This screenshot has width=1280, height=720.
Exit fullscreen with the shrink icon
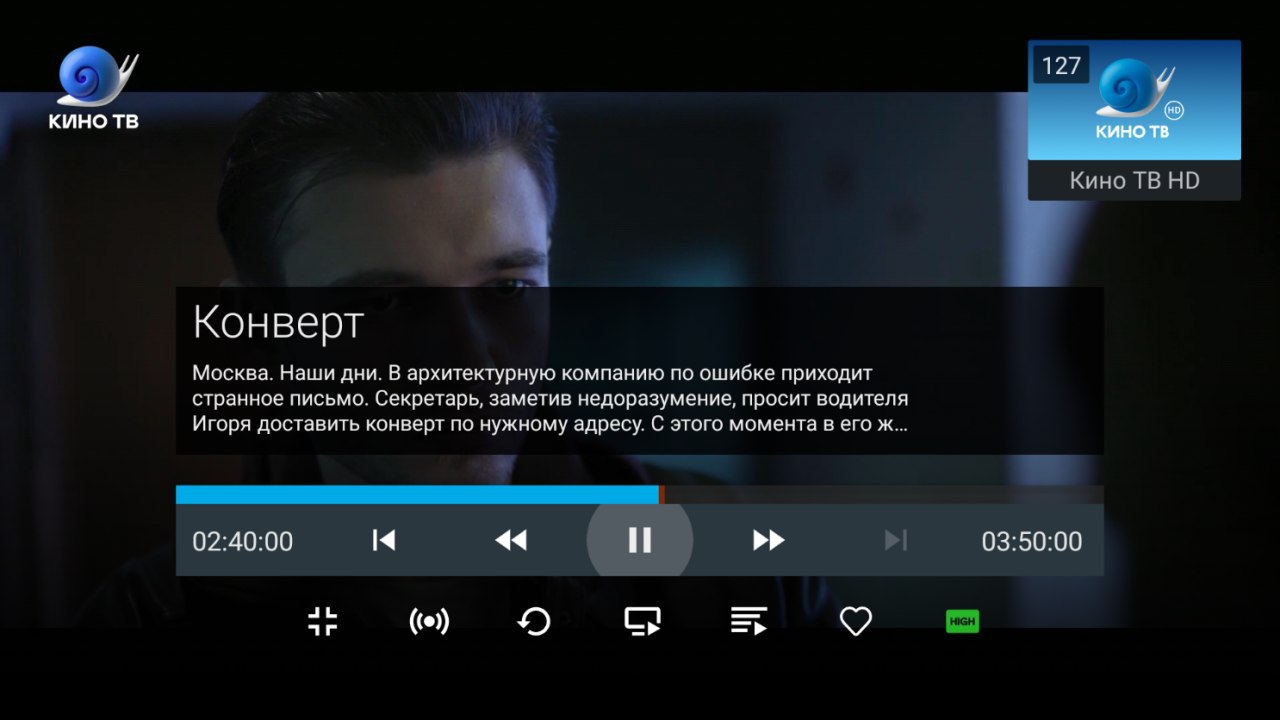(322, 621)
